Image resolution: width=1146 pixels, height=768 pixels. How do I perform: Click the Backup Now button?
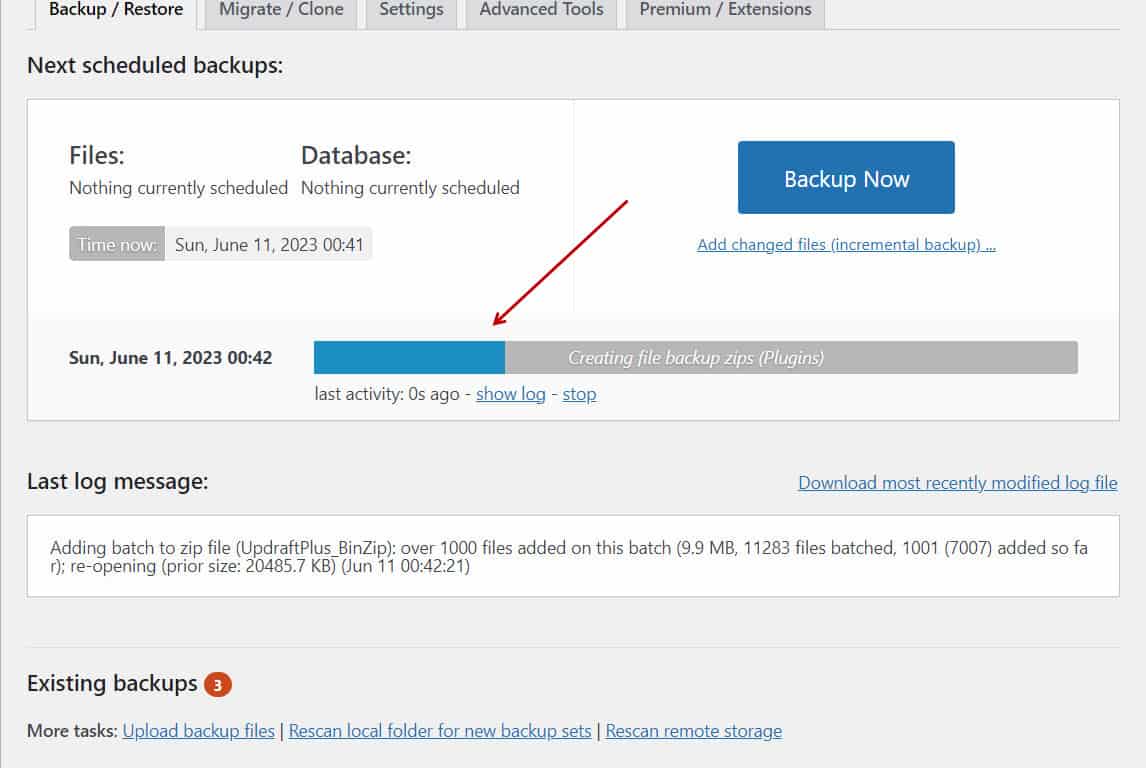click(846, 177)
